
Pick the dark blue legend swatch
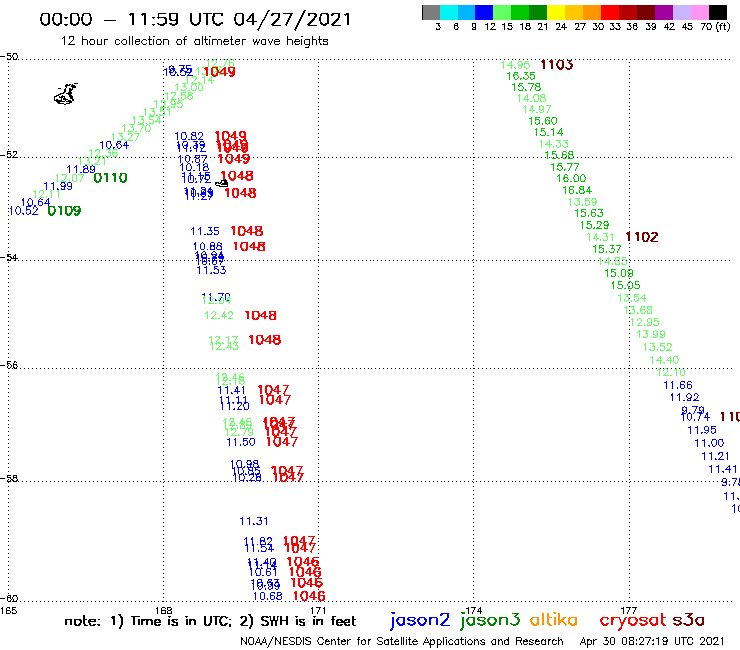point(484,12)
